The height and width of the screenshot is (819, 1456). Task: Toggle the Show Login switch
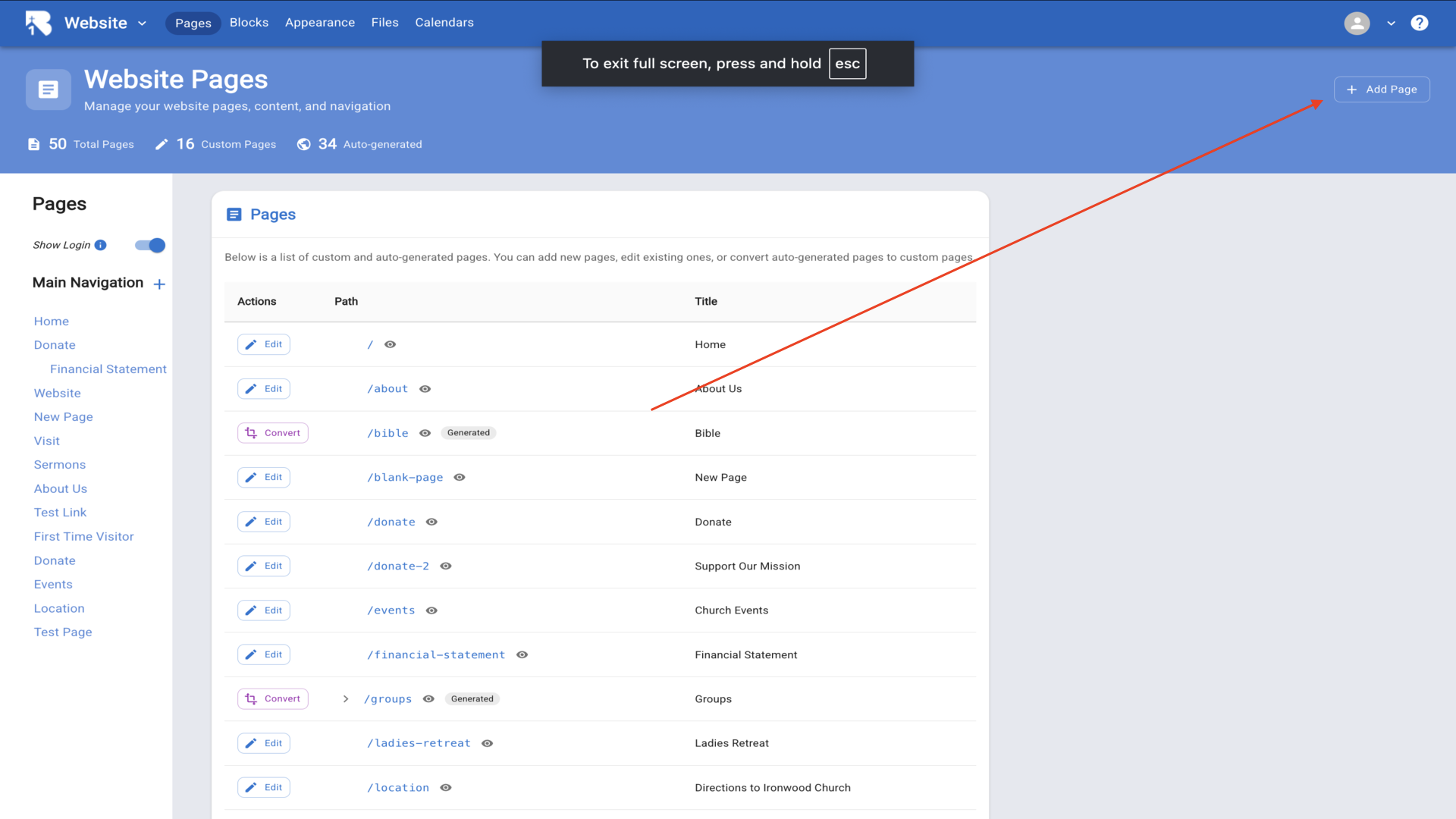(150, 245)
